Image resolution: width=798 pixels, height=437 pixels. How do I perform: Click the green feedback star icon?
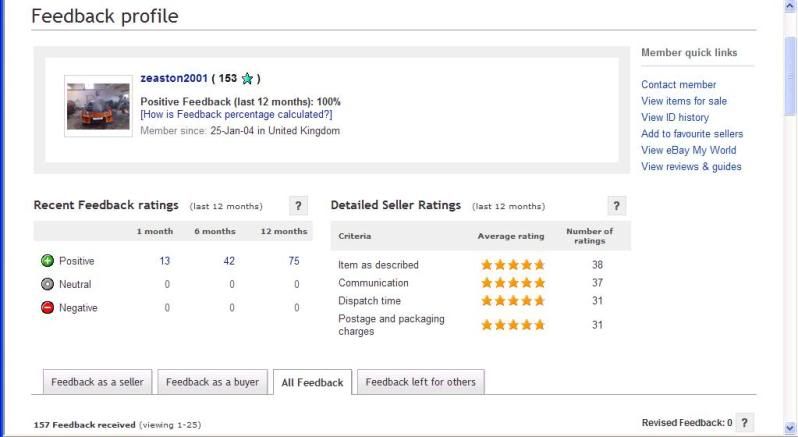[x=246, y=79]
